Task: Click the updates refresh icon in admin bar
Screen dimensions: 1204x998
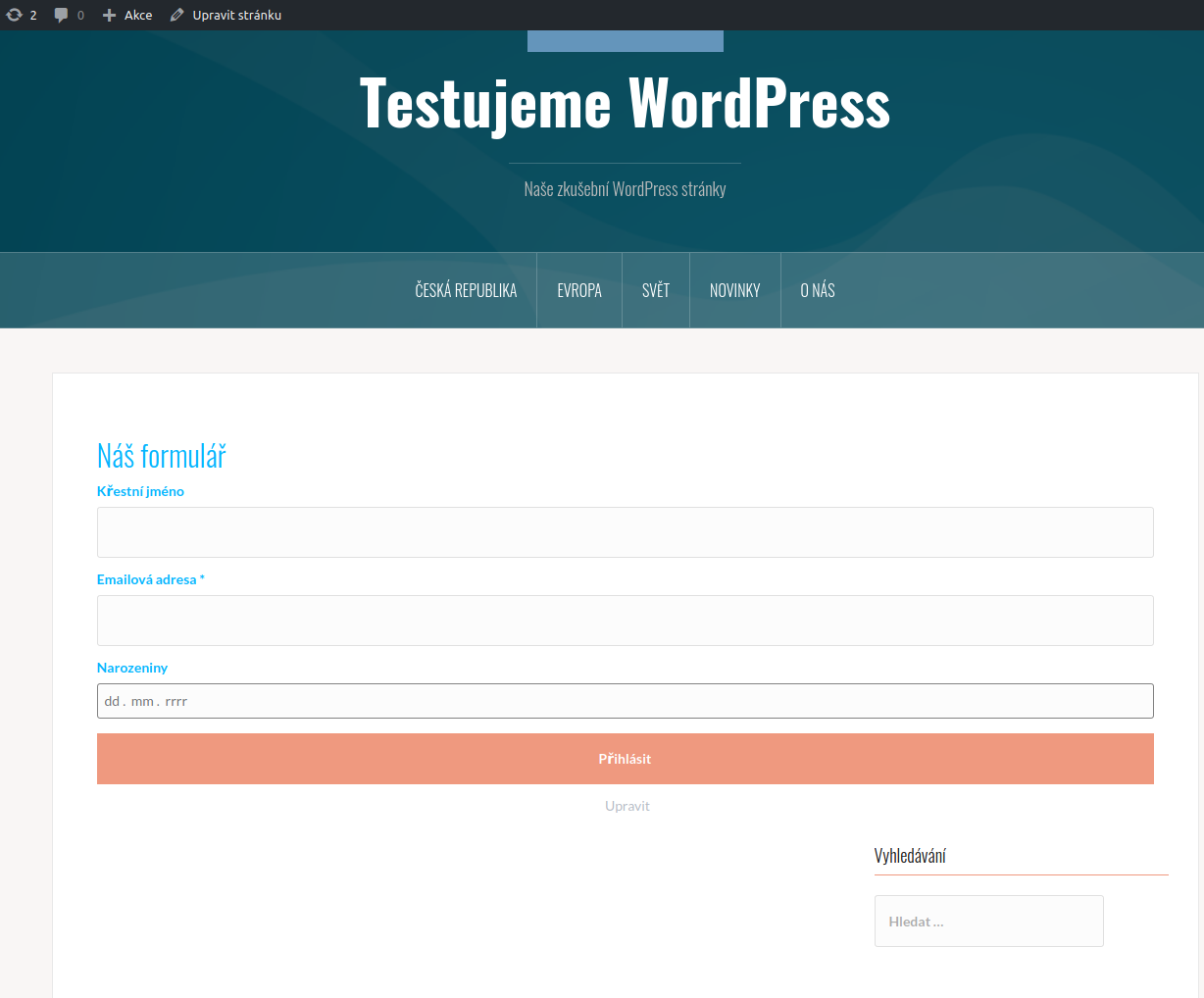Action: [x=14, y=15]
